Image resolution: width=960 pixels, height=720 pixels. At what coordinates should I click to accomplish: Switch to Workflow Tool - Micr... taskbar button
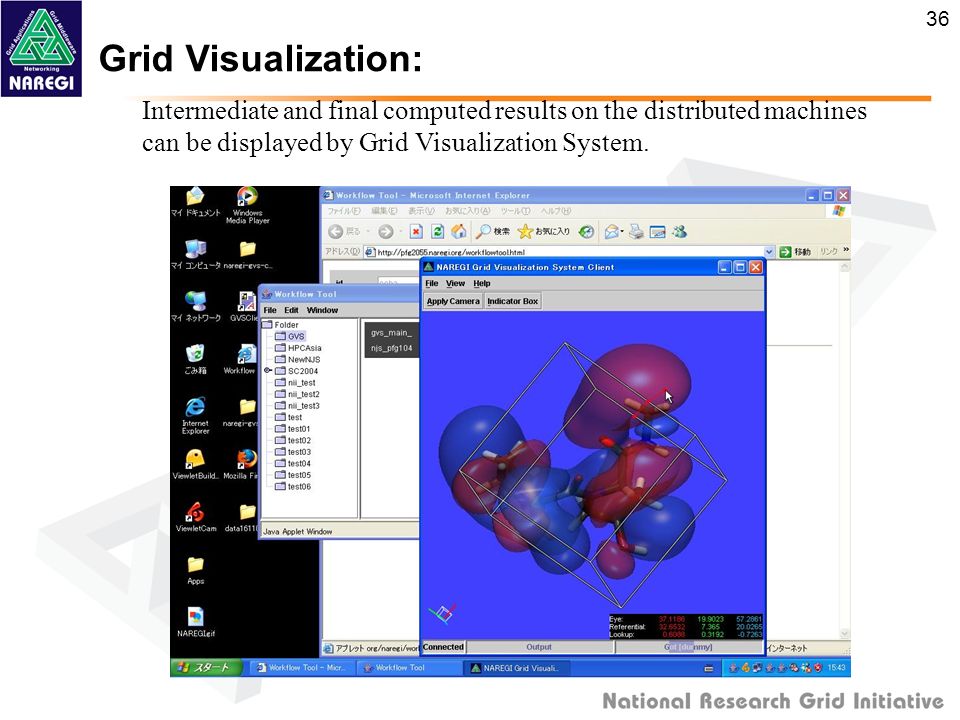[x=302, y=667]
